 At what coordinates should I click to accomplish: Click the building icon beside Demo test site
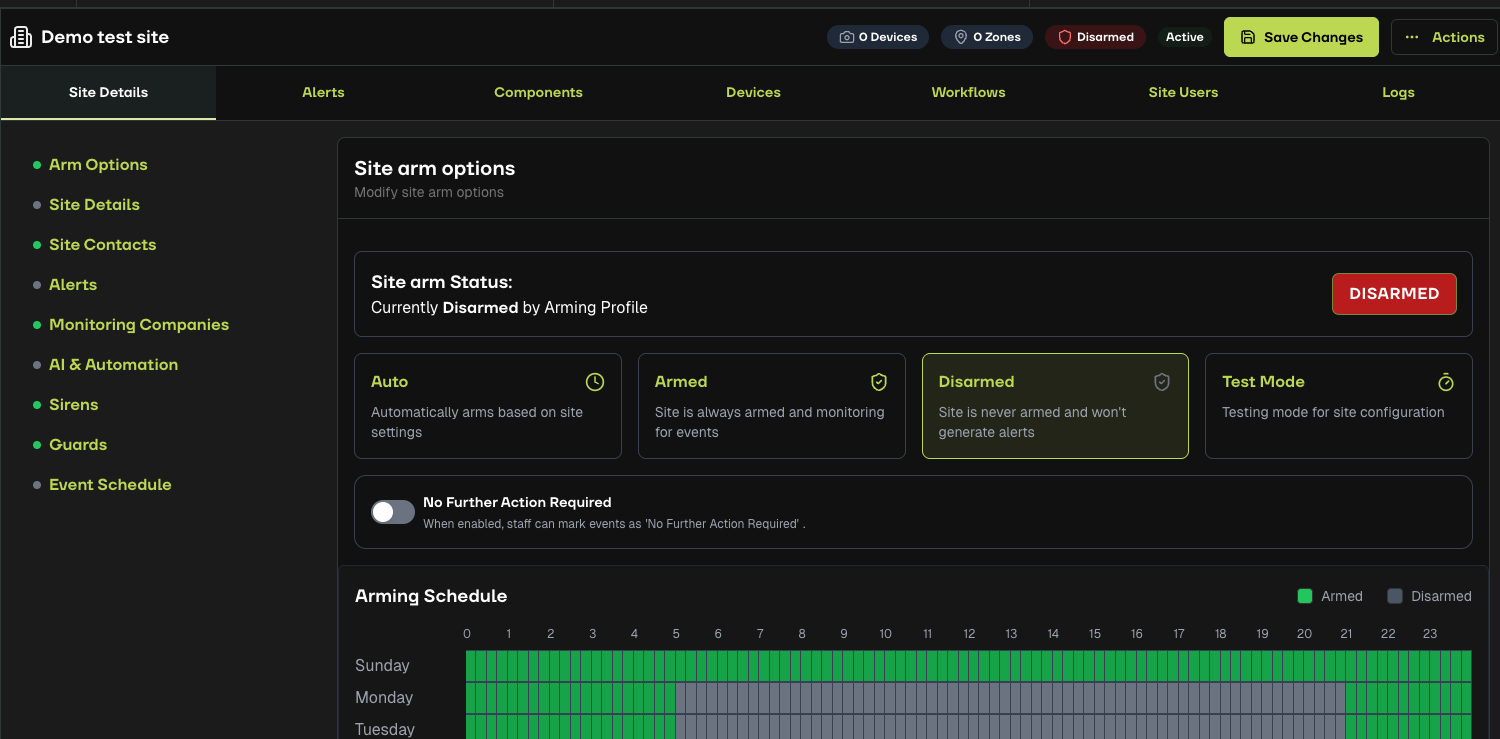[x=21, y=37]
